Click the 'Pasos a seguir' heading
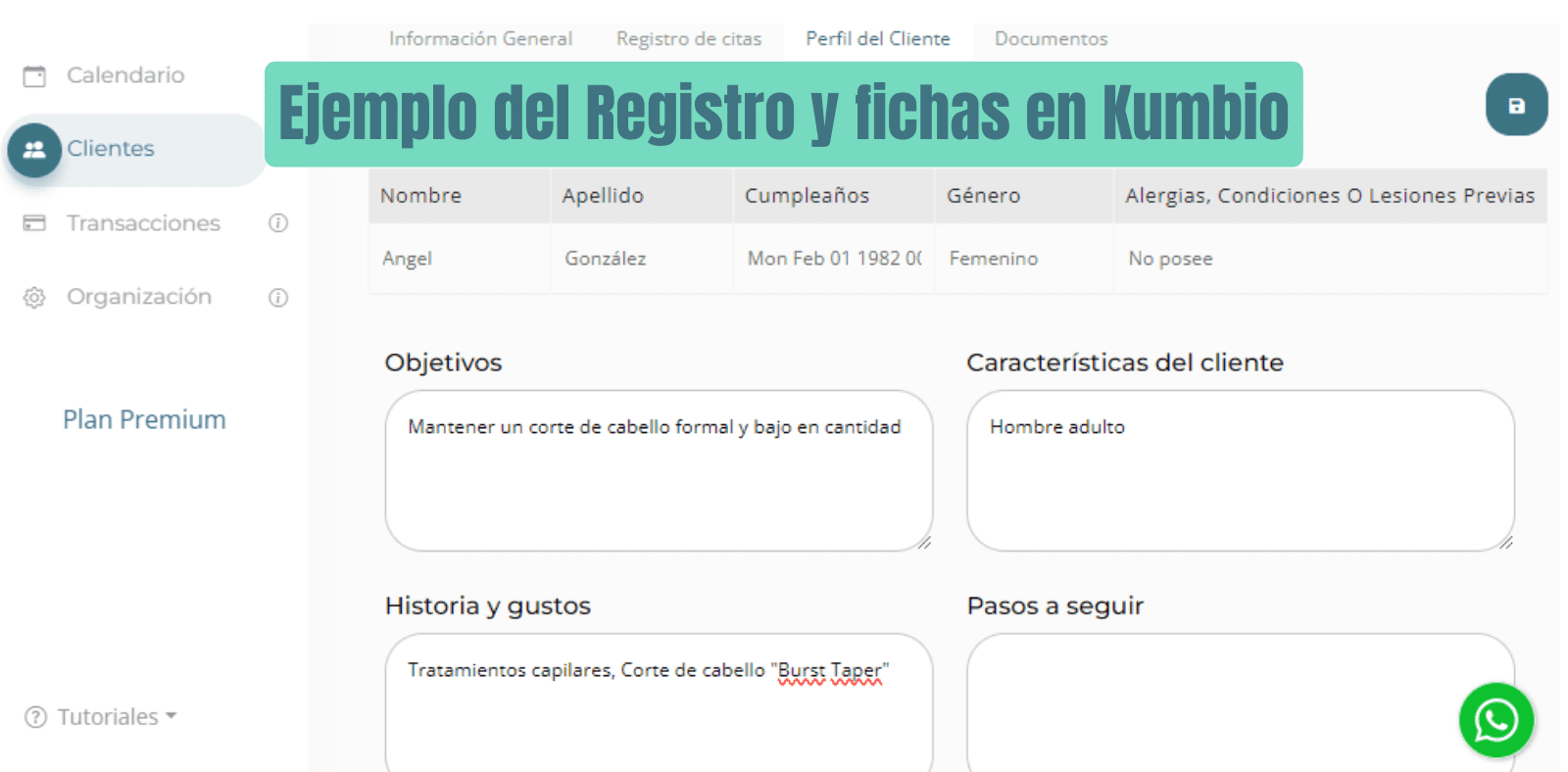Viewport: 1568px width, 772px height. pyautogui.click(x=1055, y=606)
